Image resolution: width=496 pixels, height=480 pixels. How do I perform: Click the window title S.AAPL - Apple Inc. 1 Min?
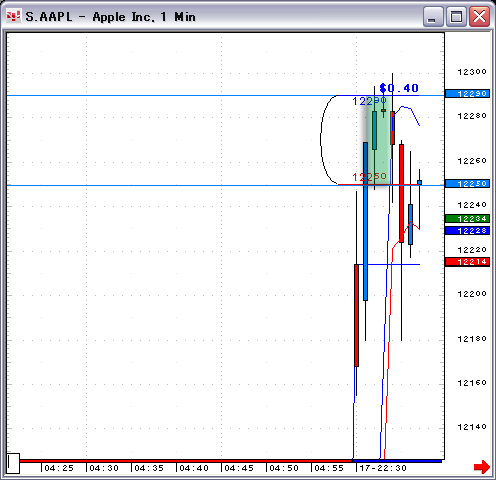point(110,17)
